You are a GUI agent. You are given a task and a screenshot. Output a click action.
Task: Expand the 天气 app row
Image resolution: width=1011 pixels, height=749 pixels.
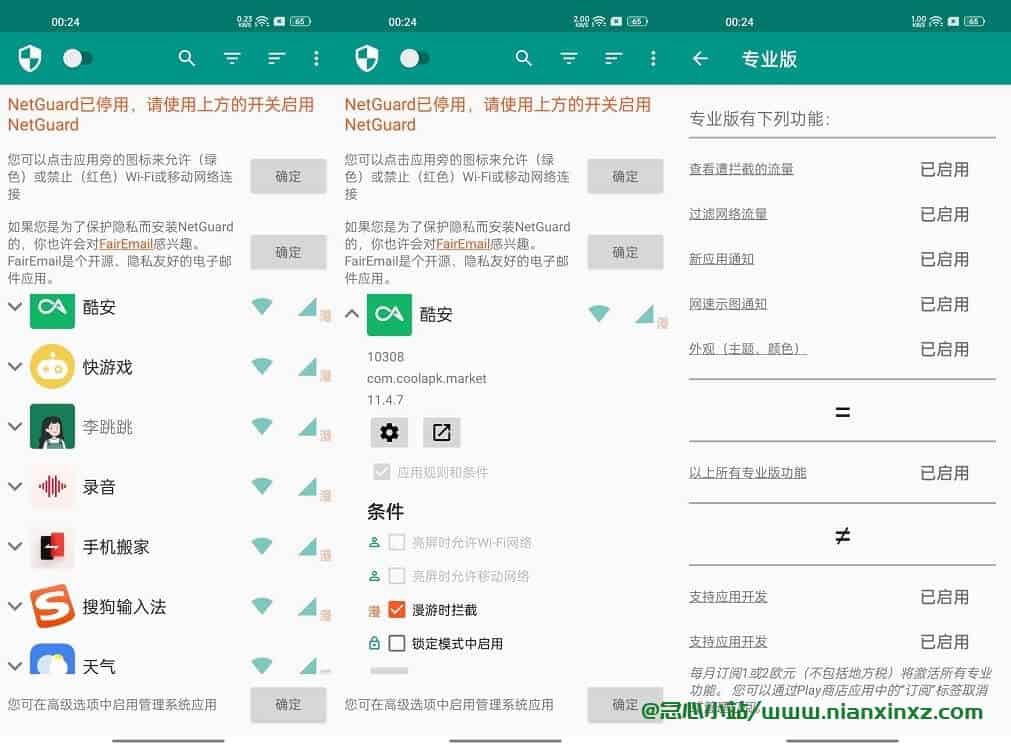click(x=15, y=666)
